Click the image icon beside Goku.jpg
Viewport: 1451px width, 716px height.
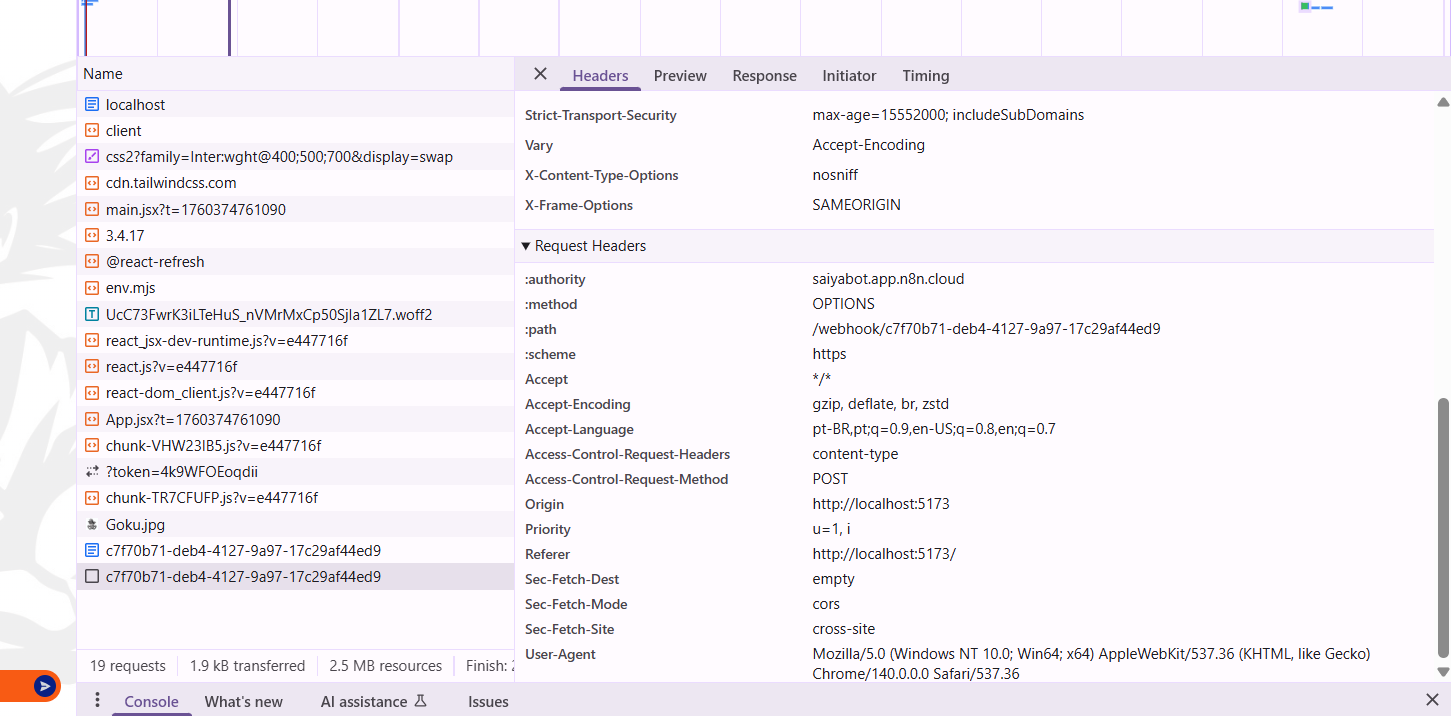[x=92, y=525]
